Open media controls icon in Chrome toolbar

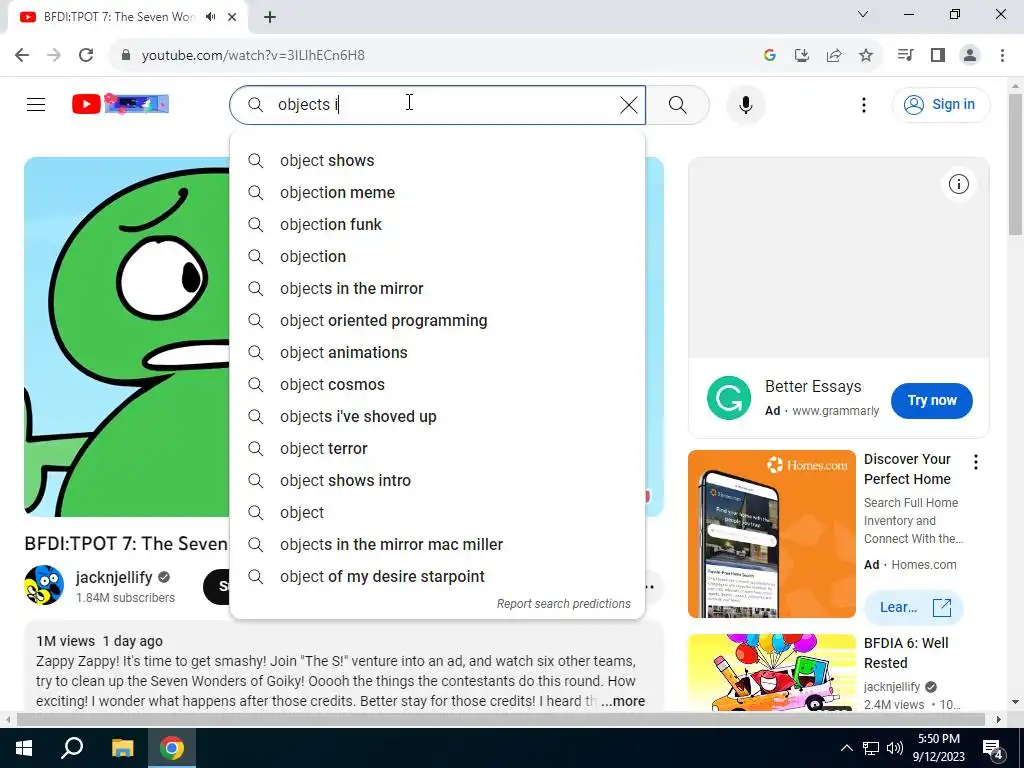click(905, 55)
